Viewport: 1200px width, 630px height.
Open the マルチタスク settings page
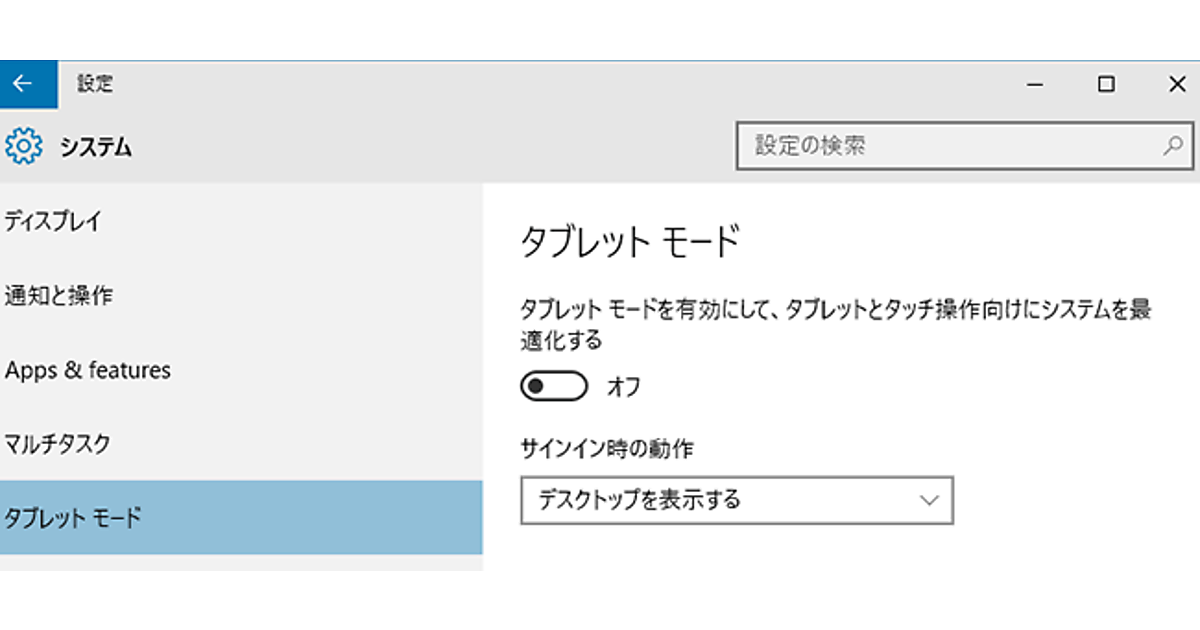(57, 443)
